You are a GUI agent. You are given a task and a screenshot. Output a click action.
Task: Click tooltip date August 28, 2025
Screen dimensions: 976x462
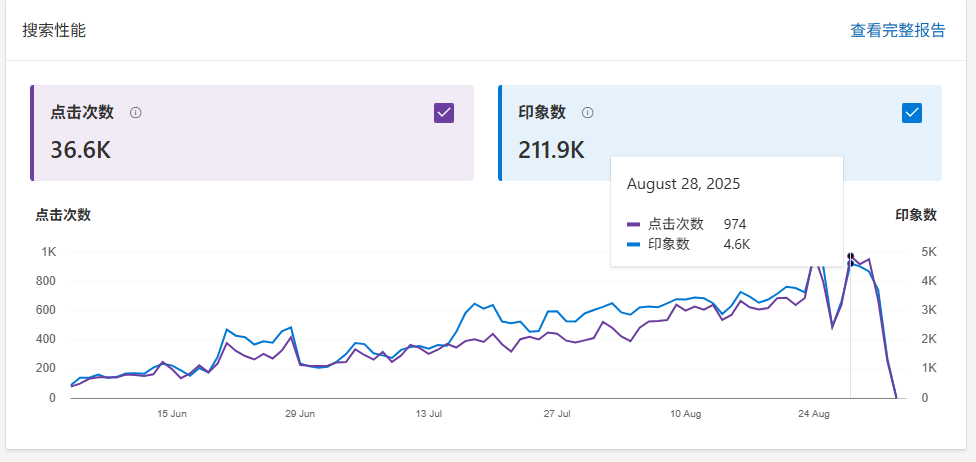tap(683, 184)
